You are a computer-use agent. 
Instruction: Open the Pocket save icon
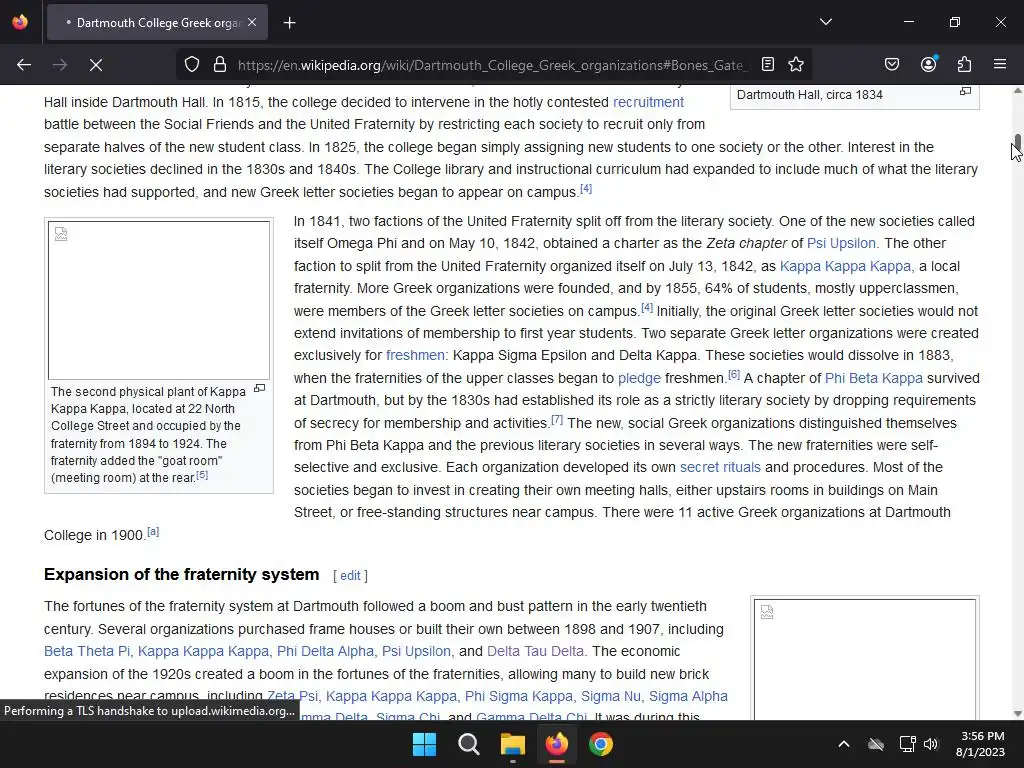coord(892,64)
